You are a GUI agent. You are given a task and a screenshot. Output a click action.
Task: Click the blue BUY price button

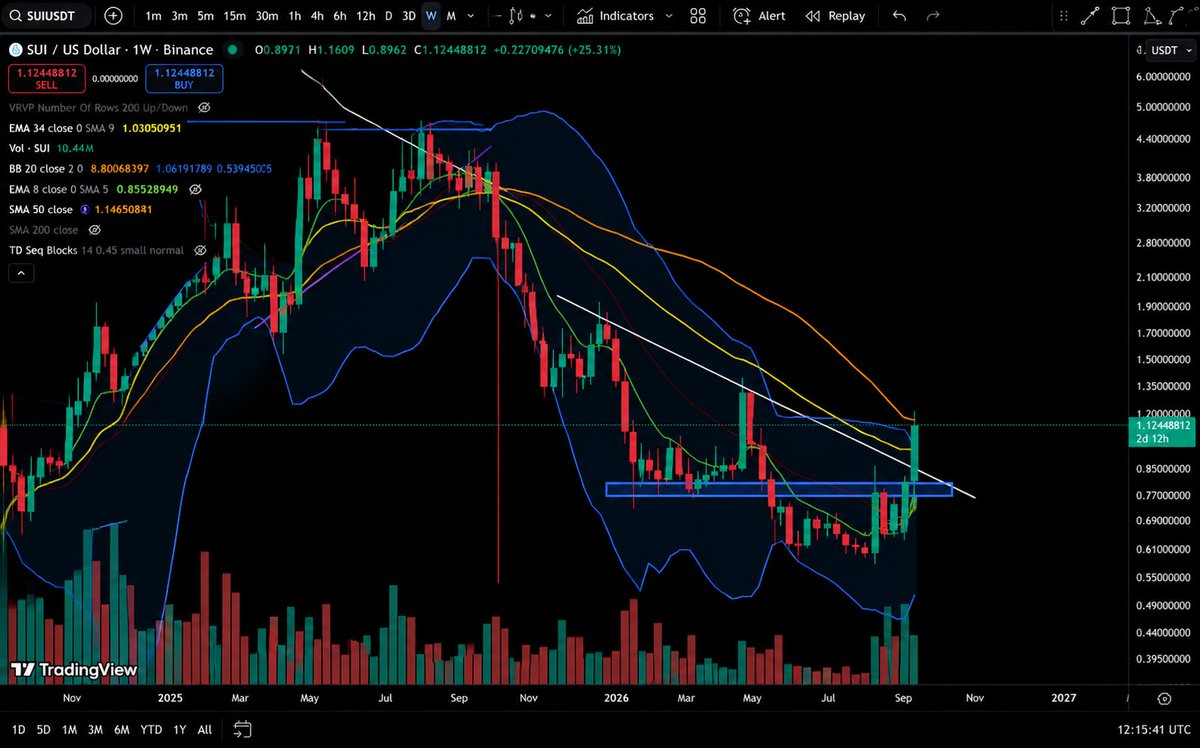pyautogui.click(x=184, y=78)
